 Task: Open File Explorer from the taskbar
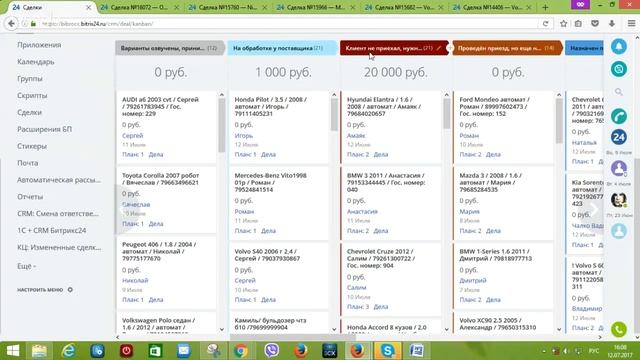click(39, 351)
